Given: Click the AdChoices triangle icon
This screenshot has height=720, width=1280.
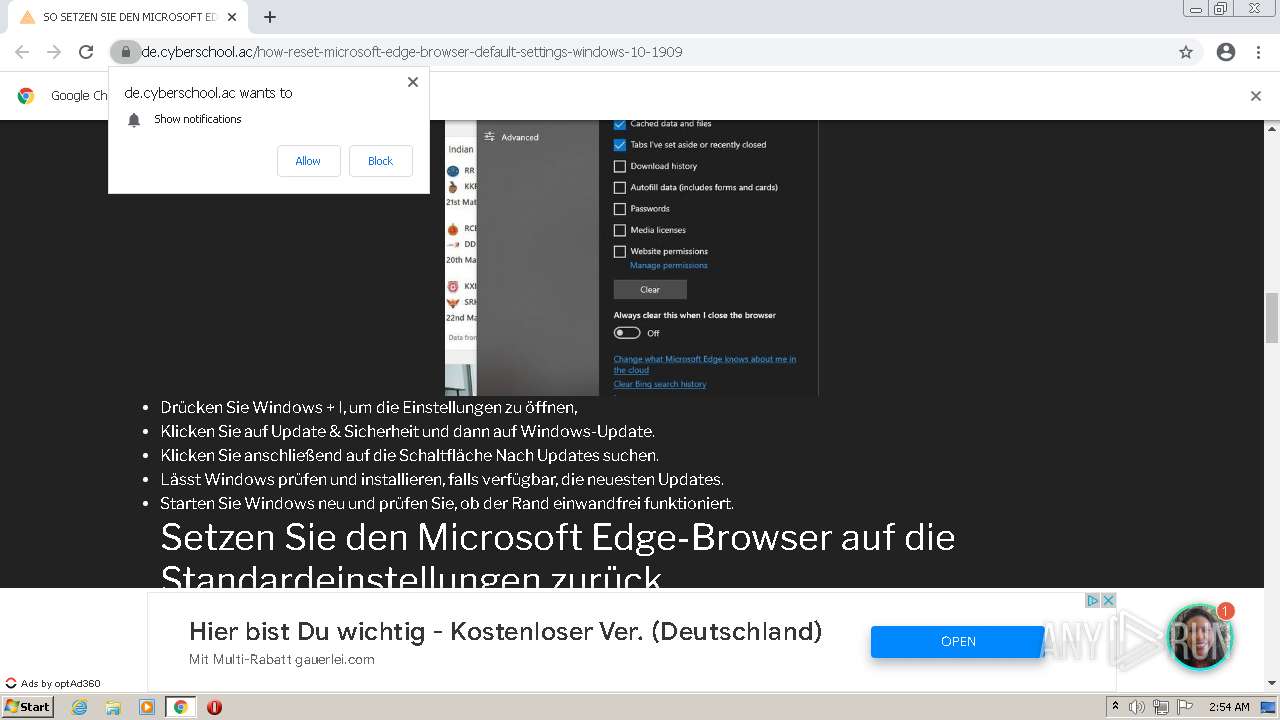Looking at the screenshot, I should coord(1093,601).
